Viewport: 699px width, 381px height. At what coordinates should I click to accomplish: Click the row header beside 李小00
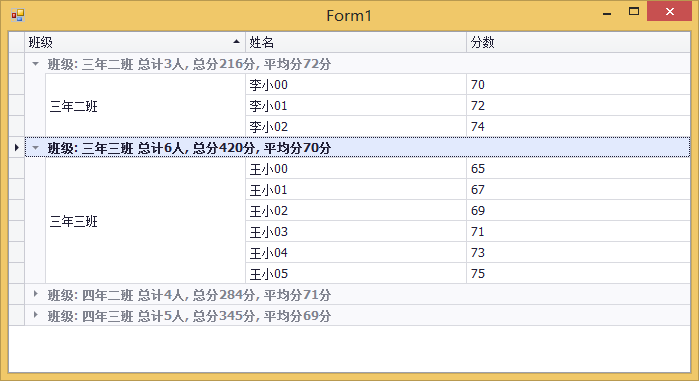pyautogui.click(x=16, y=85)
